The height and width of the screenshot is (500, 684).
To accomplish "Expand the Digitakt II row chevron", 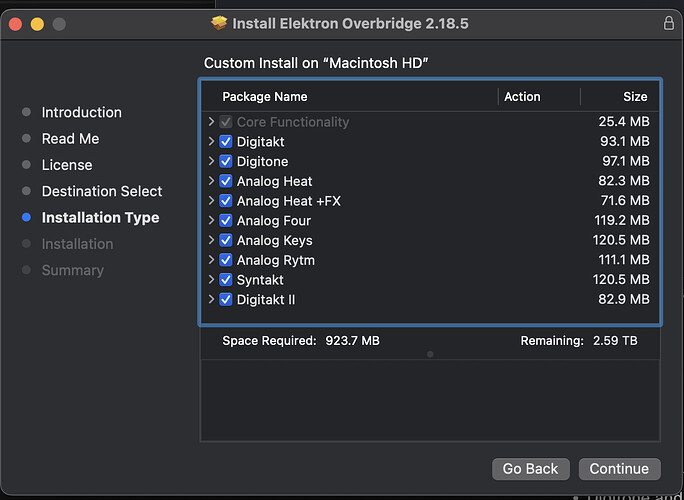I will (x=211, y=299).
